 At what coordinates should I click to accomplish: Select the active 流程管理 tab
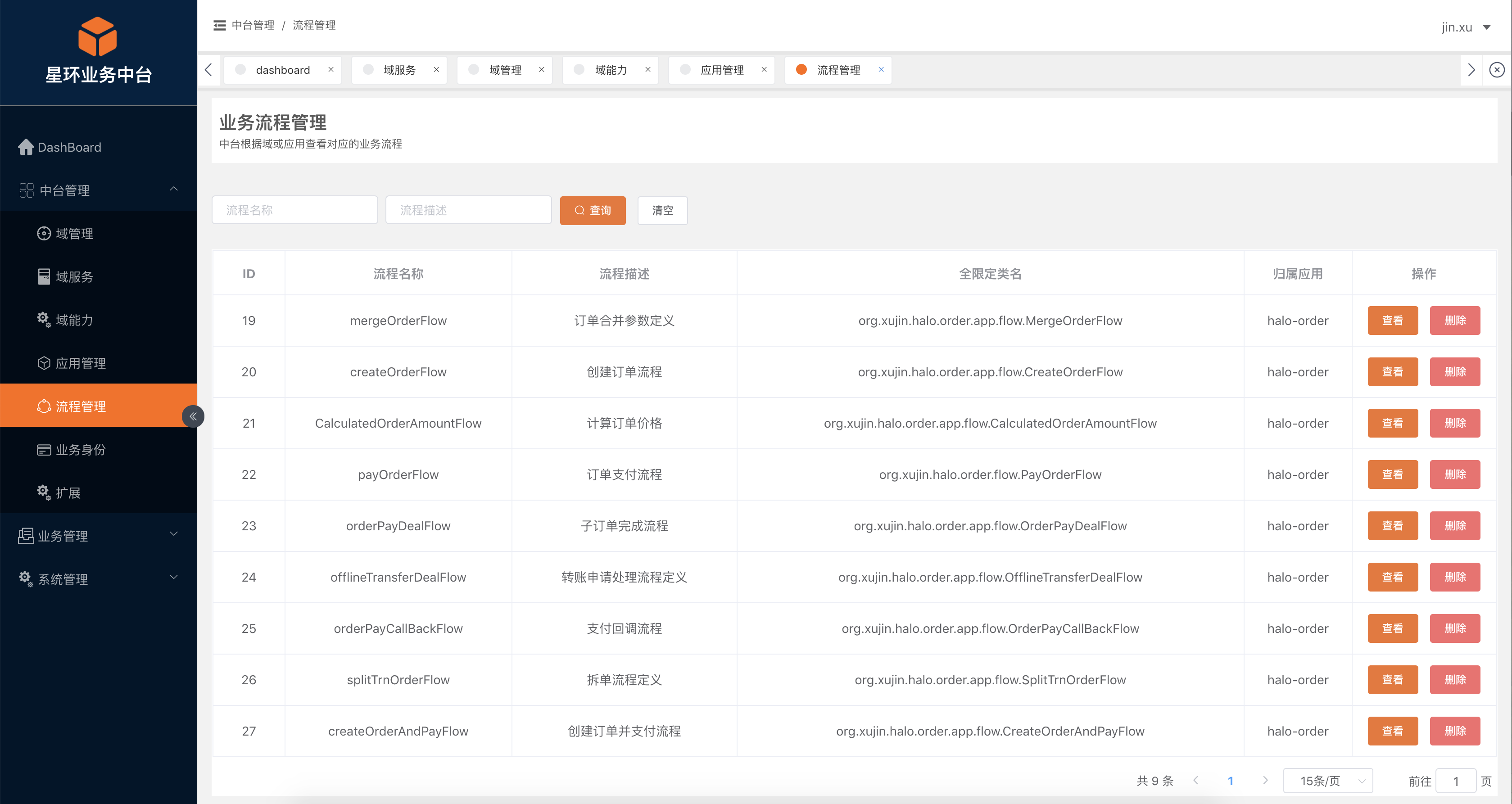point(838,70)
